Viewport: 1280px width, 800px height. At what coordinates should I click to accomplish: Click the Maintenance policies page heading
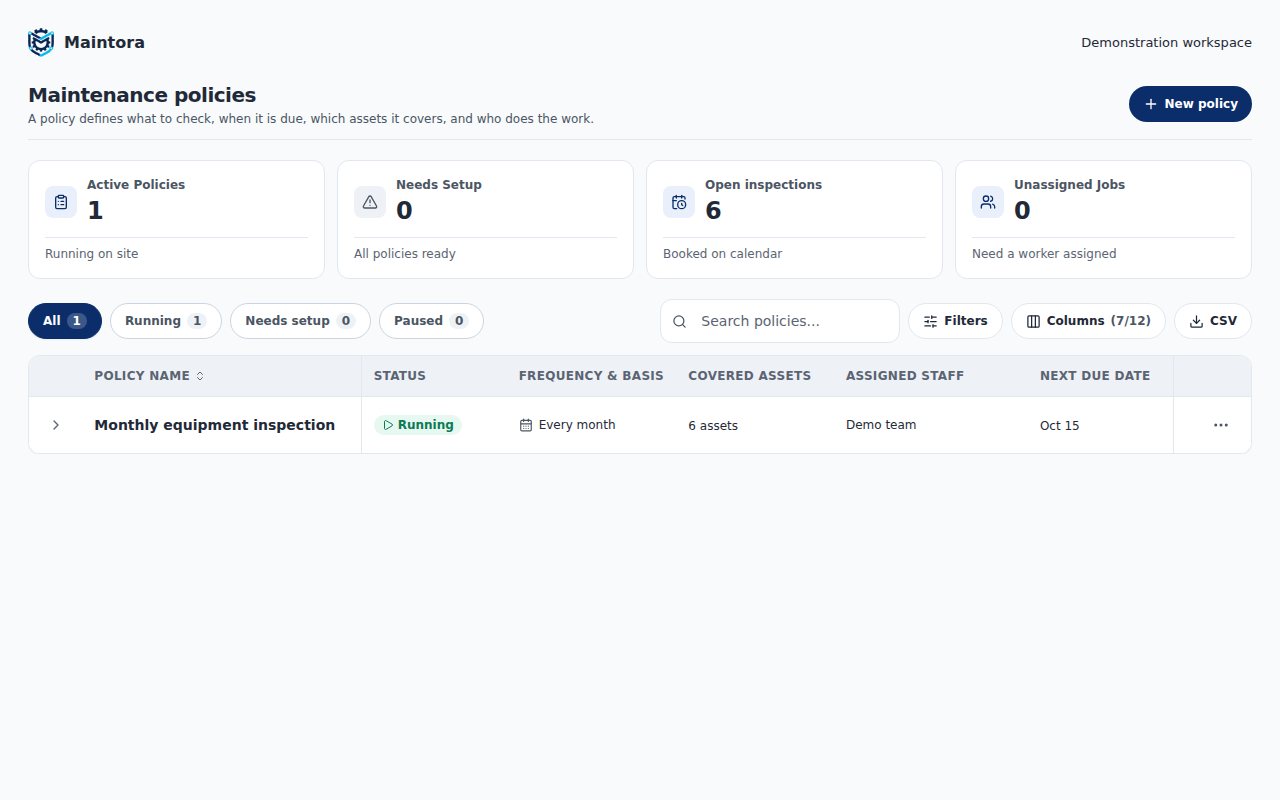[142, 95]
